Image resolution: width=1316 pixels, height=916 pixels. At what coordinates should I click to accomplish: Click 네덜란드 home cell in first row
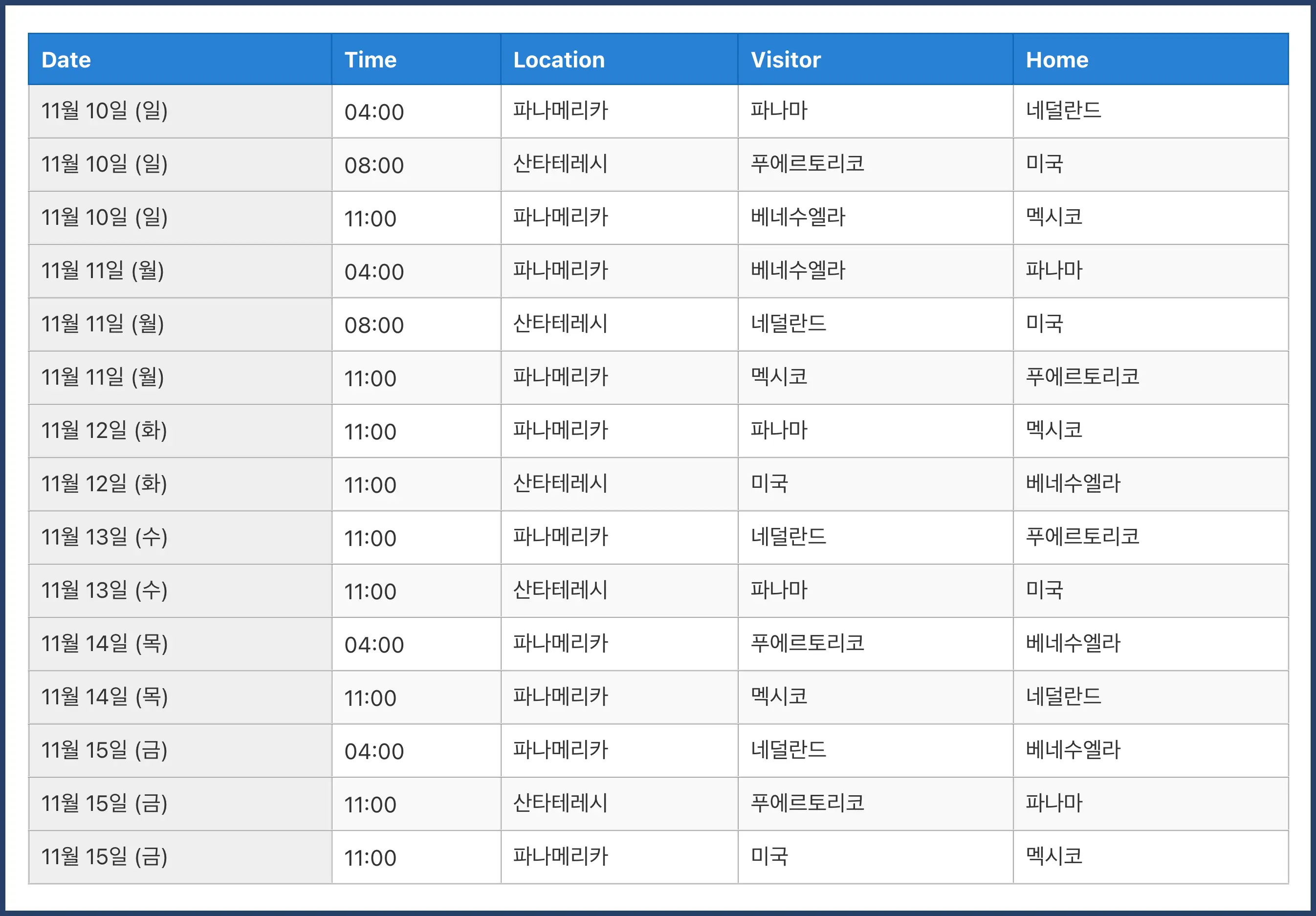coord(1064,110)
